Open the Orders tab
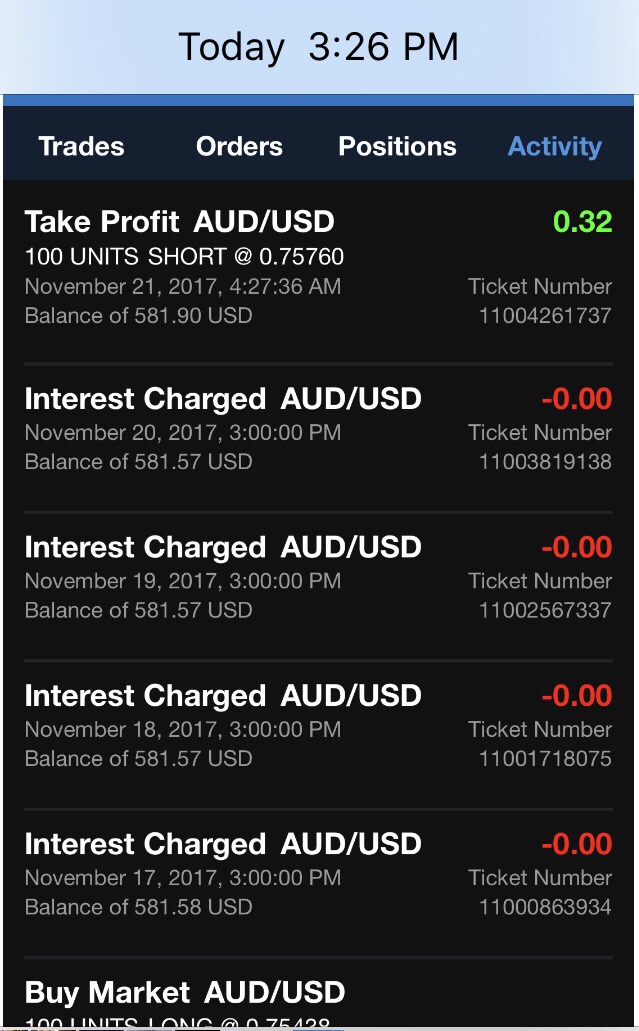Viewport: 639px width, 1031px height. pyautogui.click(x=239, y=146)
